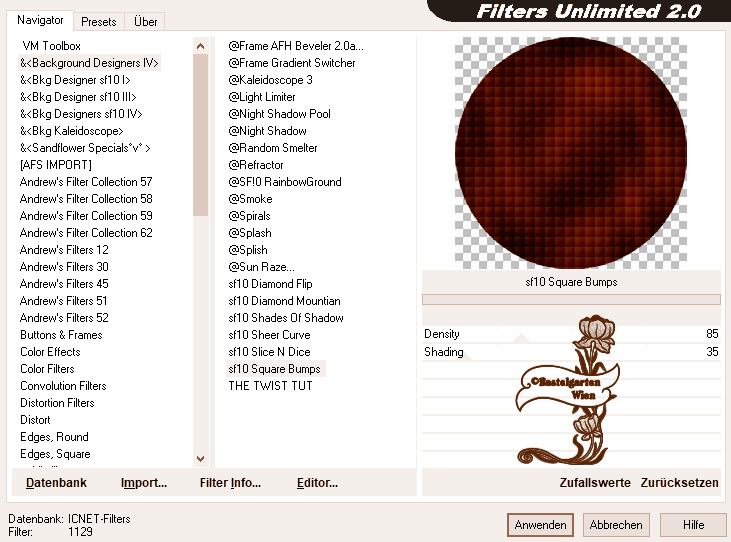Select the Distort category

click(35, 420)
